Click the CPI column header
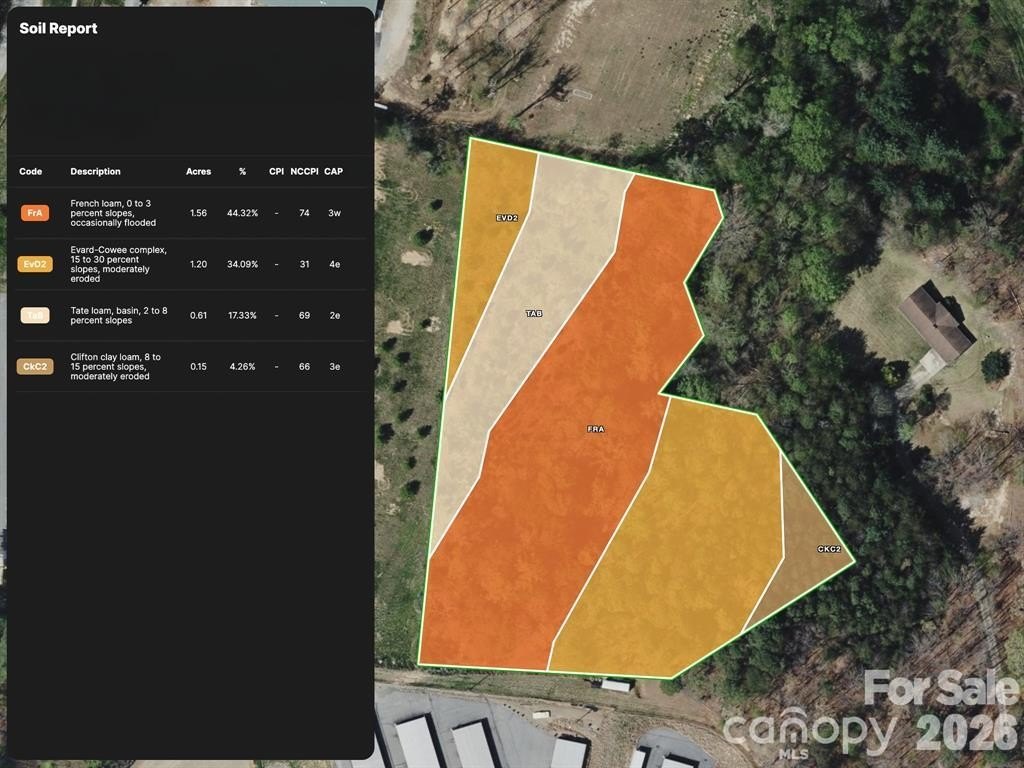Image resolution: width=1024 pixels, height=768 pixels. pos(276,171)
